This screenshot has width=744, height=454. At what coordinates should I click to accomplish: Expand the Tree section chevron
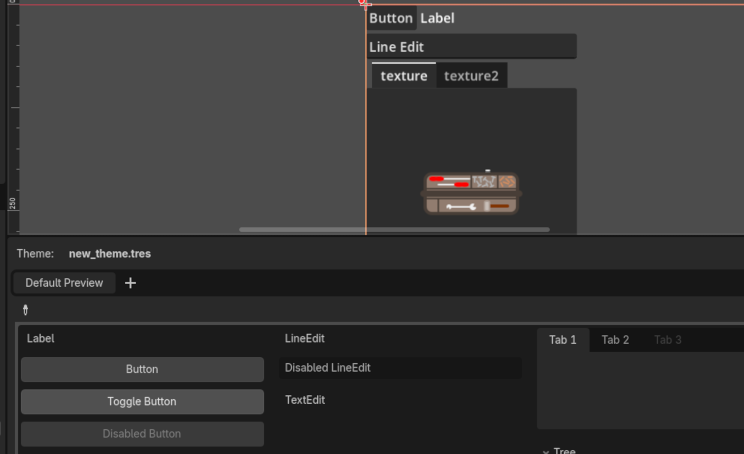click(546, 451)
